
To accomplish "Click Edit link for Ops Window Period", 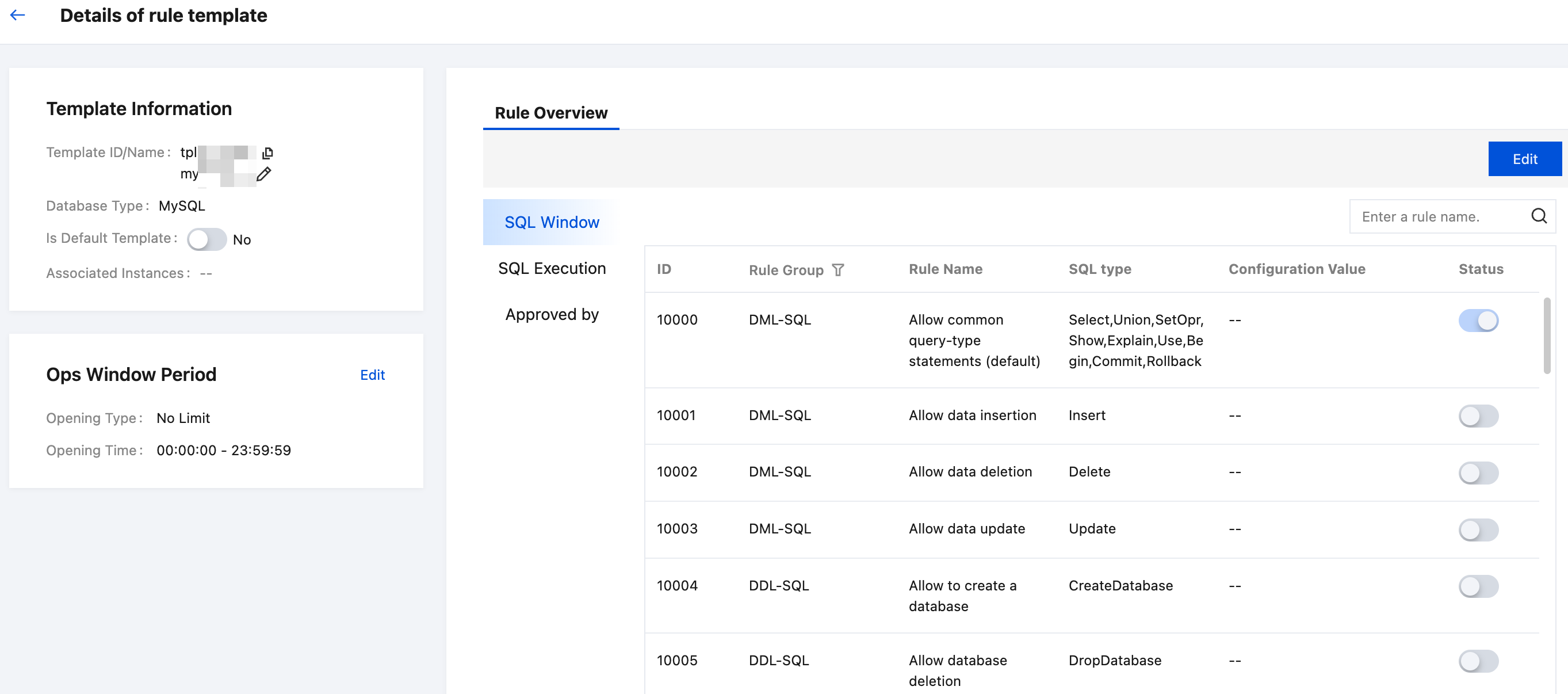I will coord(372,375).
